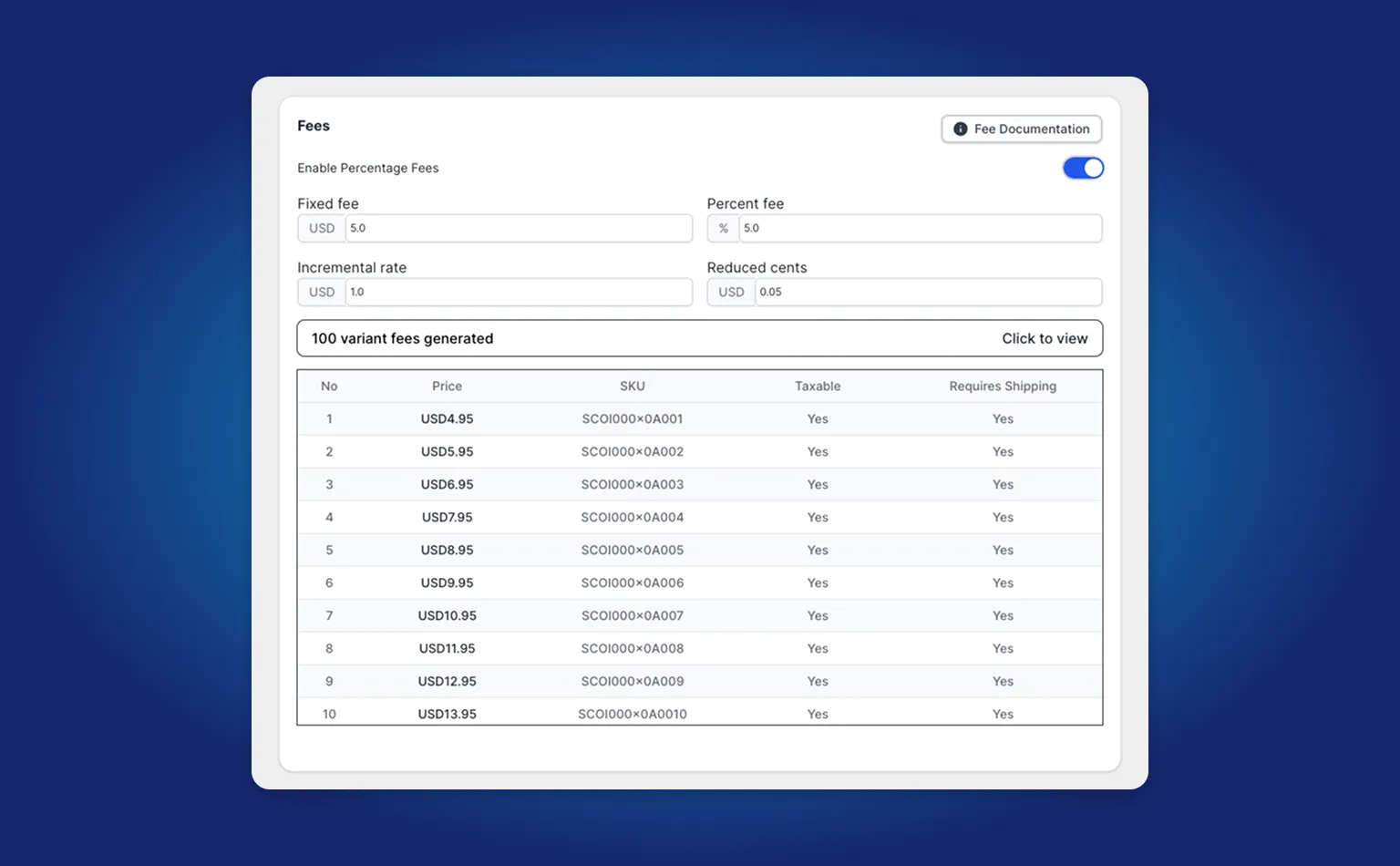Click row number 8 in the table

coord(329,649)
